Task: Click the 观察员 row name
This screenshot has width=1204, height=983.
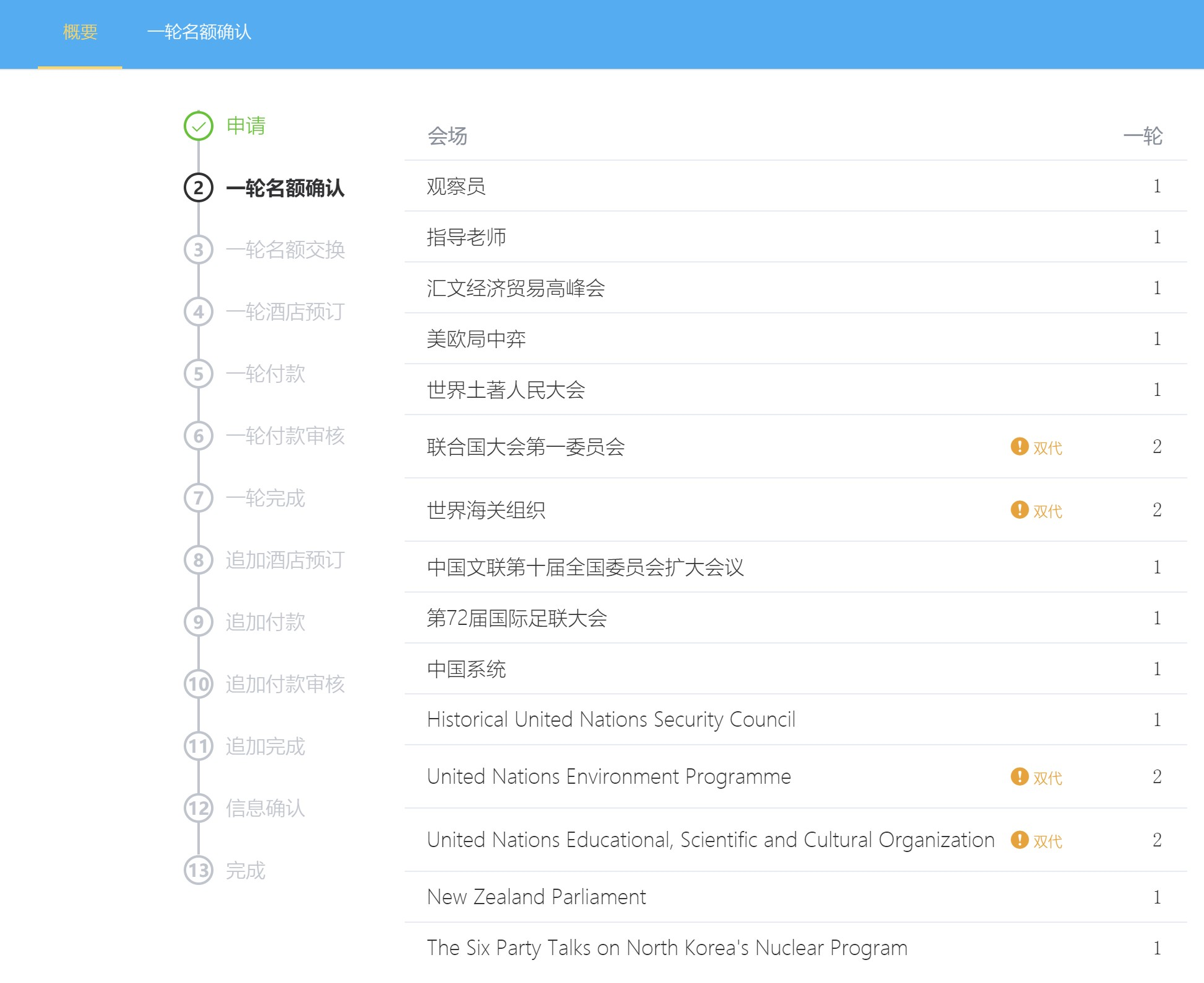Action: (456, 186)
